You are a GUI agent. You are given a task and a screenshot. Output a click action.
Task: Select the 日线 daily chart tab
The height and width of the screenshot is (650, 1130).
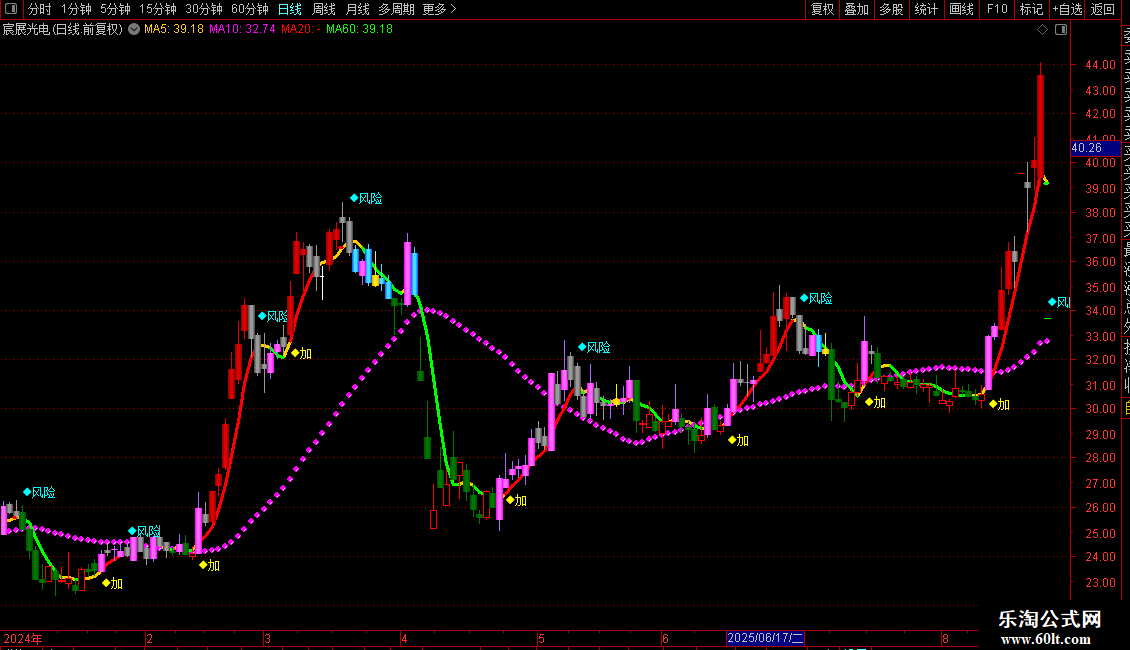click(x=290, y=9)
